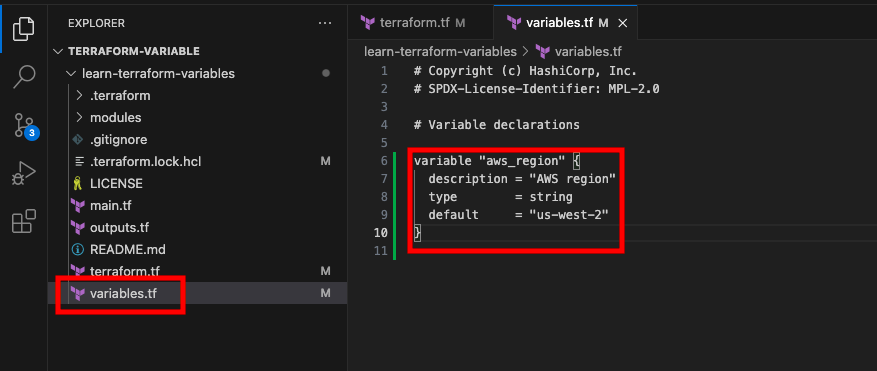Open the Extensions view icon
The height and width of the screenshot is (371, 877).
(23, 222)
